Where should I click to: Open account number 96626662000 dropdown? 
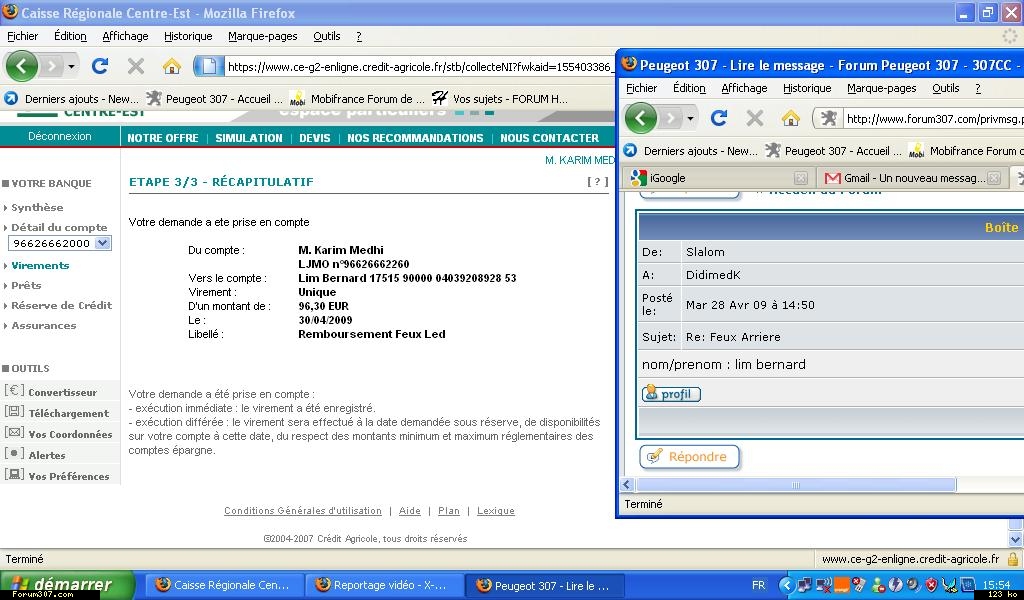click(59, 243)
